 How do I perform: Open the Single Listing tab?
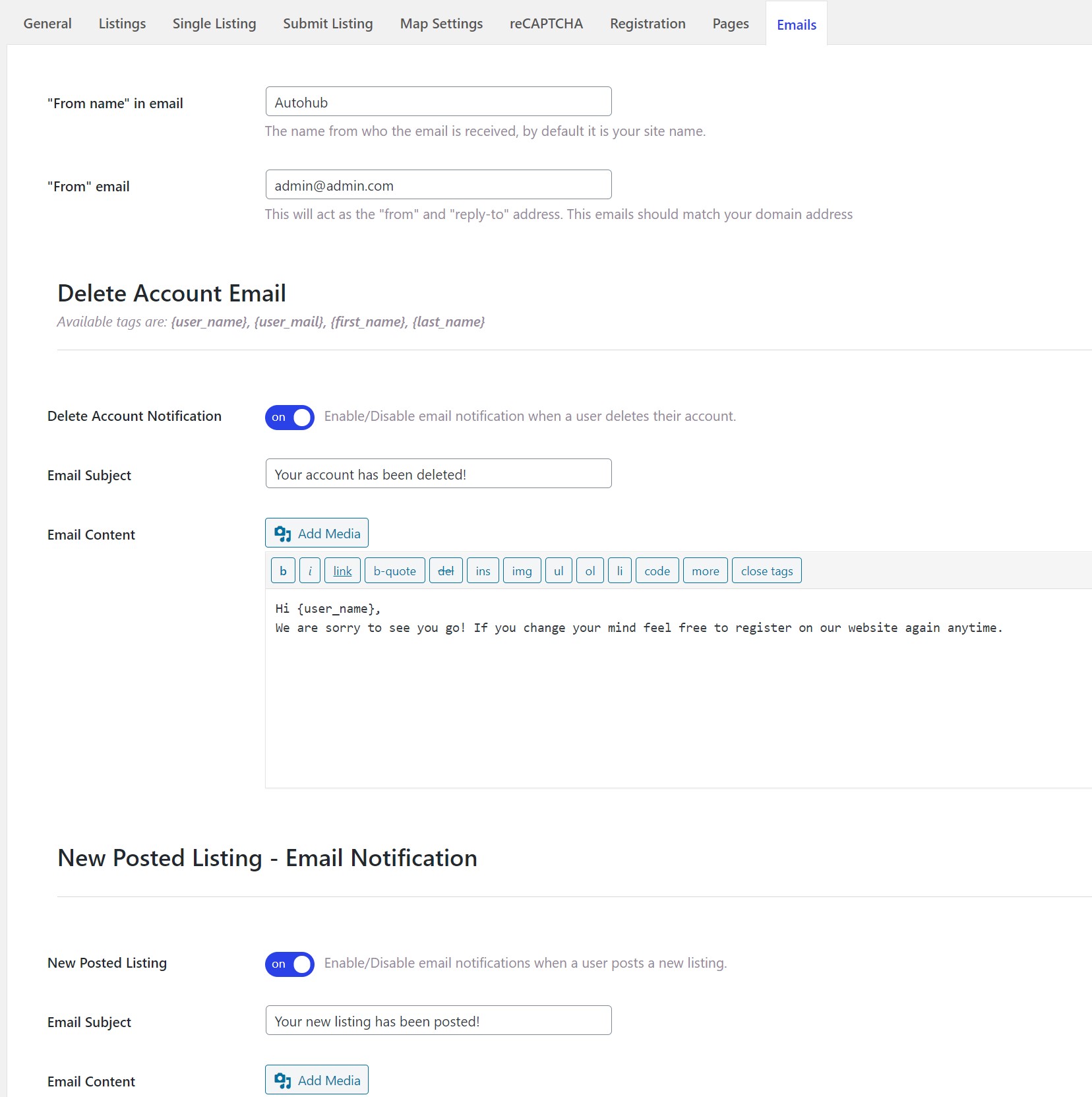(x=214, y=24)
